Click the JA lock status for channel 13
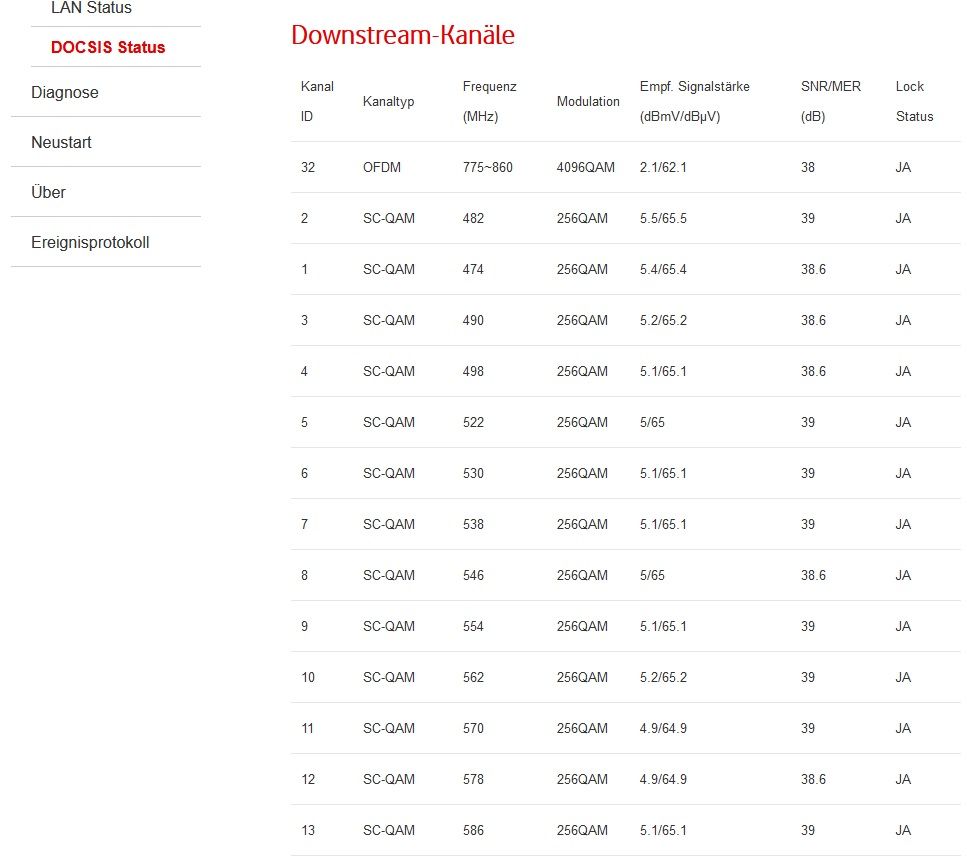The height and width of the screenshot is (858, 967). click(903, 830)
